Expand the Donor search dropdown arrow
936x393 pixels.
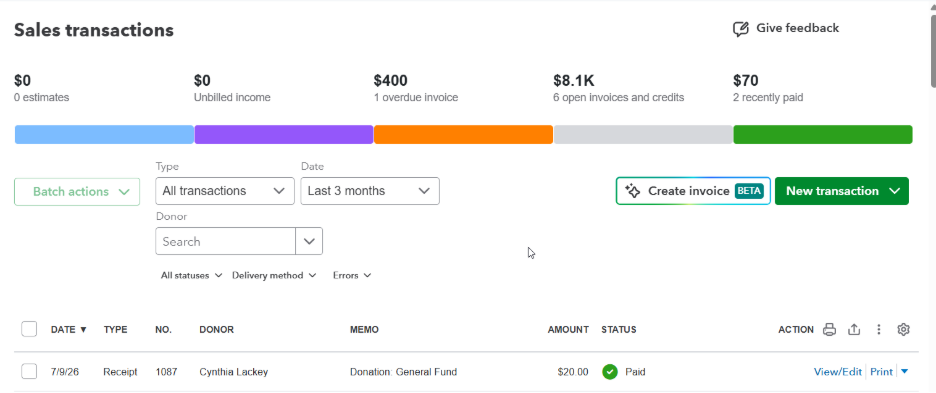tap(309, 241)
